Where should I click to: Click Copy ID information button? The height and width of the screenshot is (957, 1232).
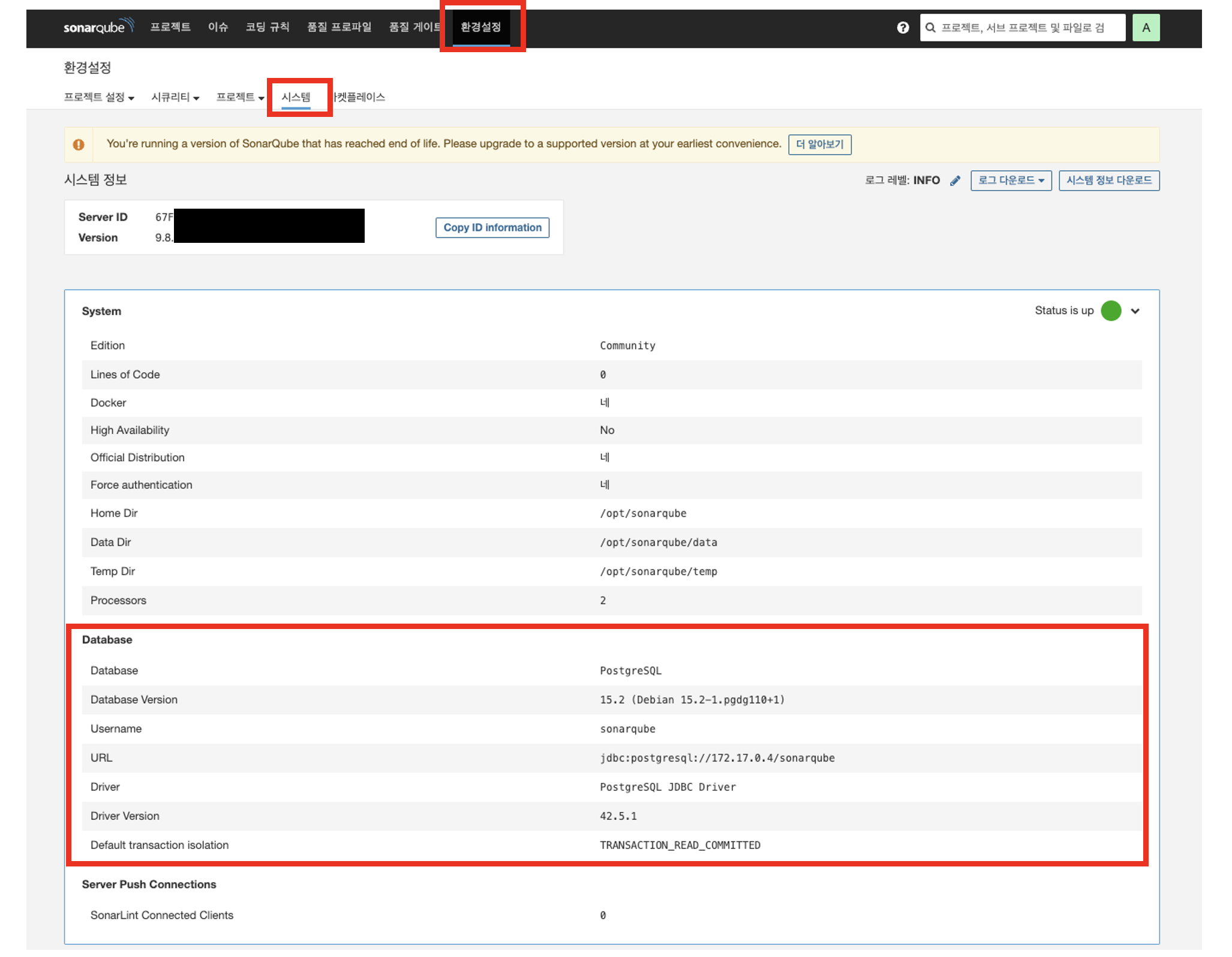tap(492, 228)
